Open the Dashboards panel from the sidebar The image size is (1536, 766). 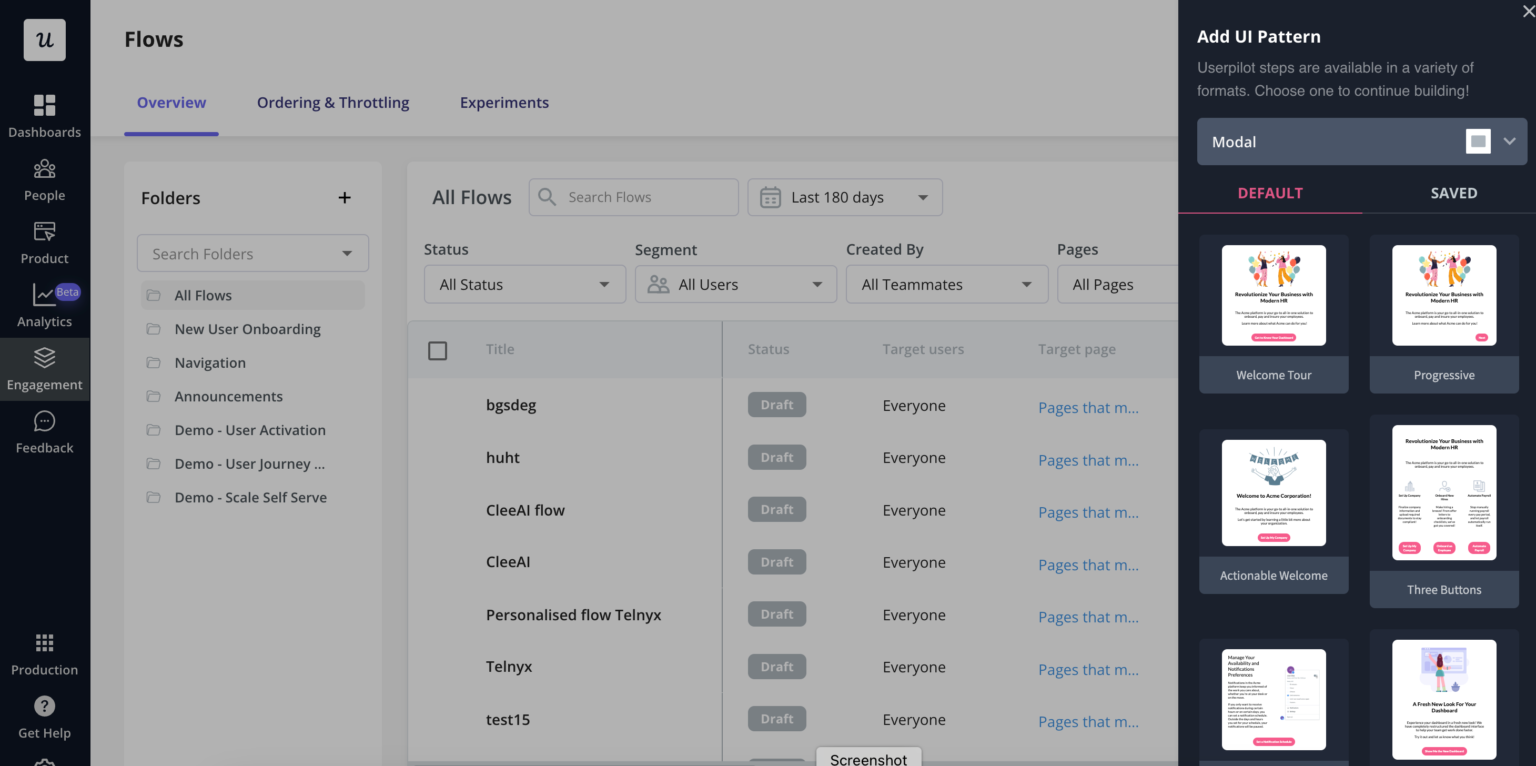(x=44, y=113)
